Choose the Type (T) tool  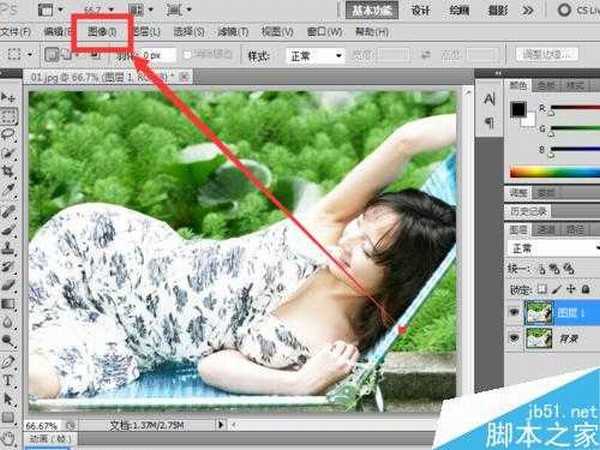coord(10,380)
